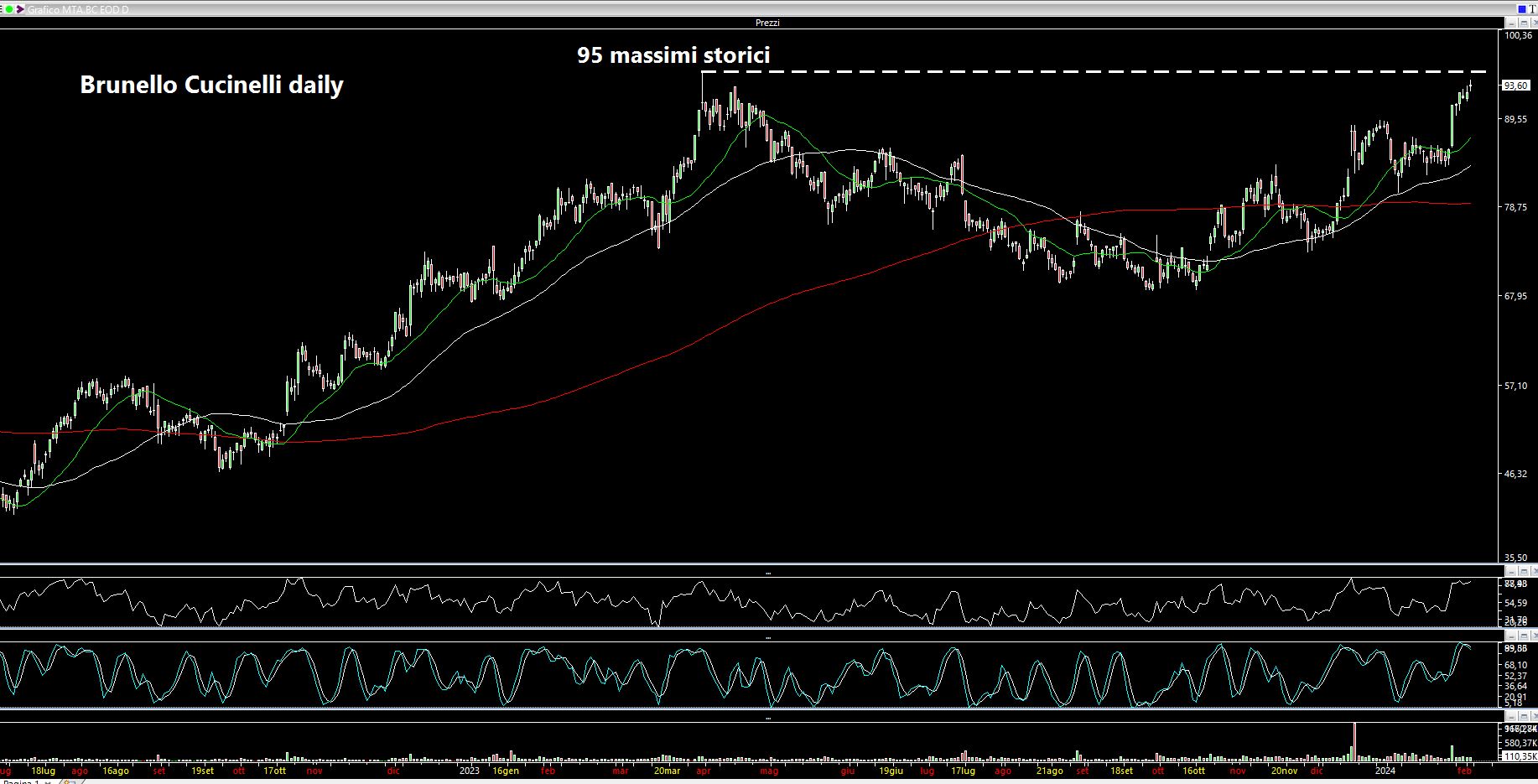Maximize the Prezzi price pane
Screen dimensions: 1538x784
click(x=1524, y=23)
